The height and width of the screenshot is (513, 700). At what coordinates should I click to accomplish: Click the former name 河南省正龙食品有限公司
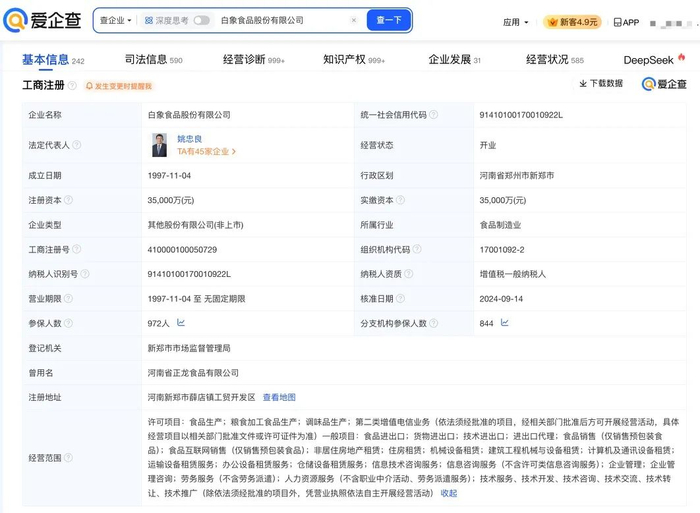193,373
